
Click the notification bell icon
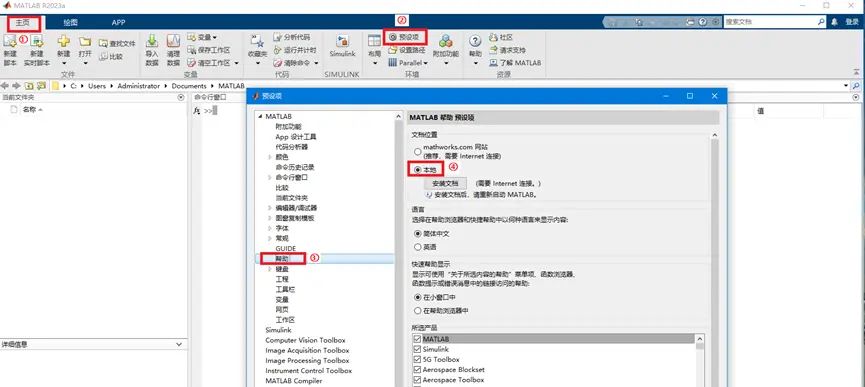pos(834,22)
